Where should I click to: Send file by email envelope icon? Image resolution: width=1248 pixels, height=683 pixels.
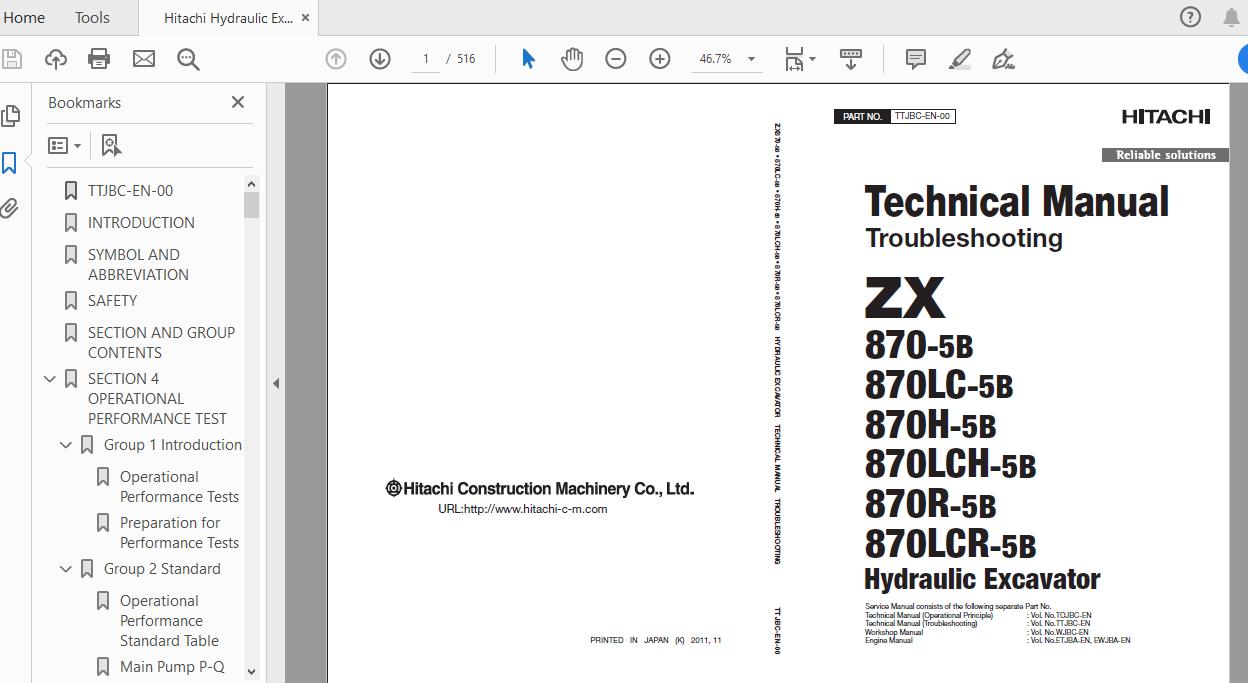pyautogui.click(x=144, y=59)
